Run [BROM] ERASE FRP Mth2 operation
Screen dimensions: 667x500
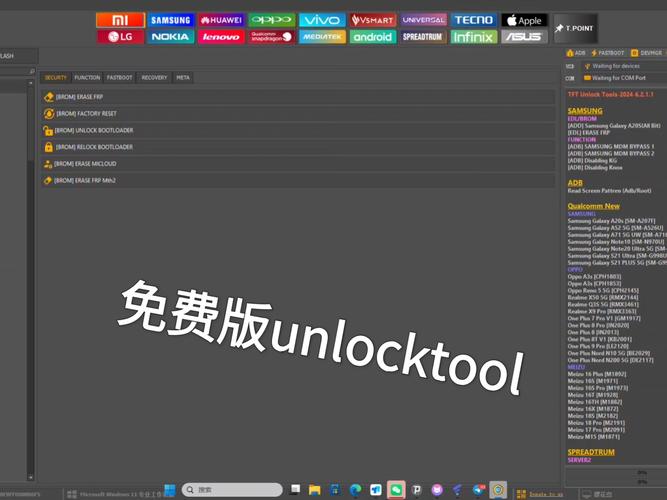point(298,180)
